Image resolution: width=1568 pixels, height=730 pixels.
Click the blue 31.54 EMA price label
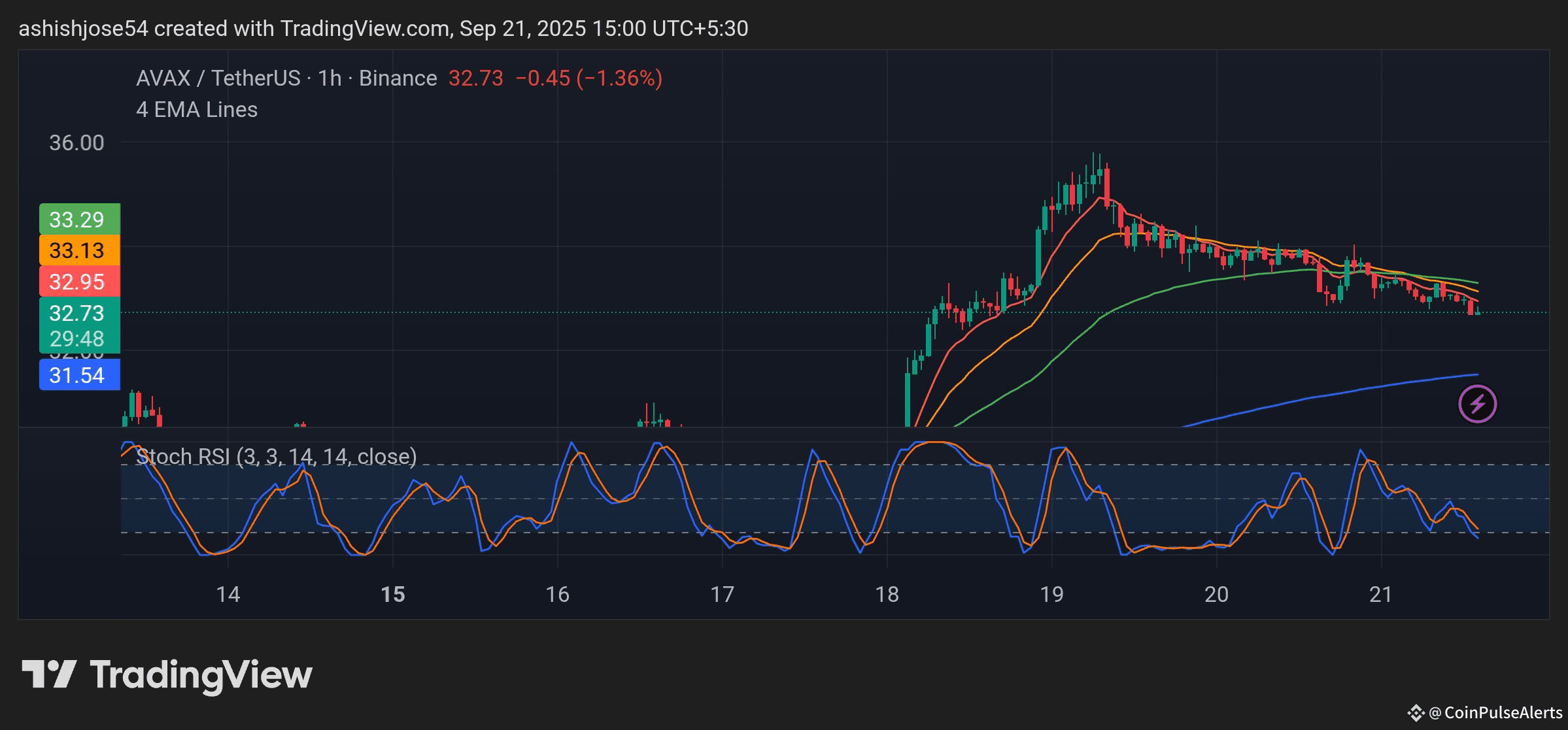[x=79, y=375]
